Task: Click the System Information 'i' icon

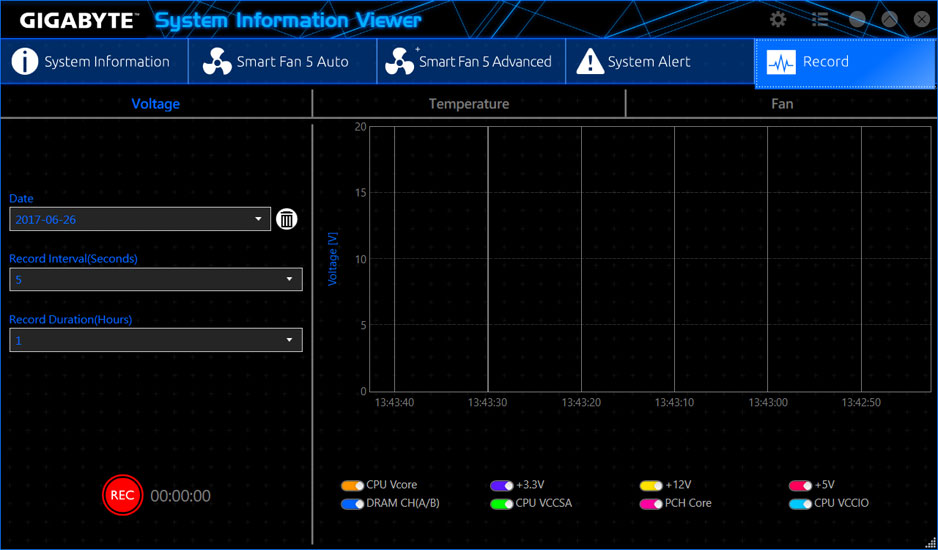Action: coord(24,62)
